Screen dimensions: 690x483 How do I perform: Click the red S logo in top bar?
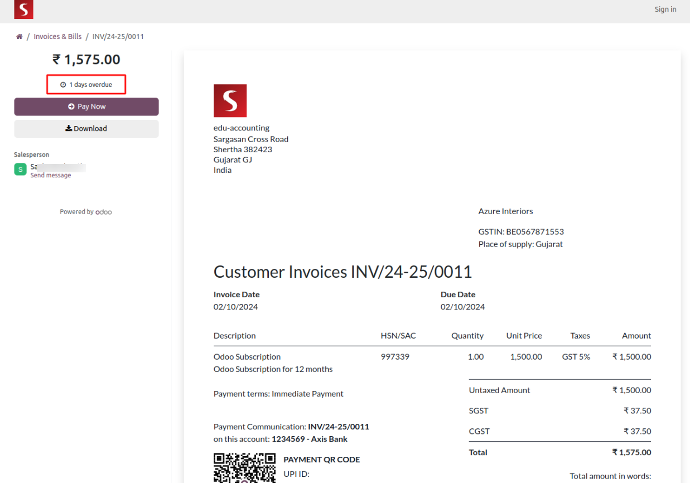point(23,9)
